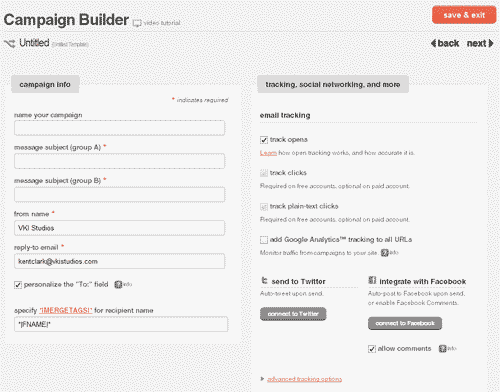The image size is (500, 392).
Task: Click the save & exit button
Action: pyautogui.click(x=464, y=15)
